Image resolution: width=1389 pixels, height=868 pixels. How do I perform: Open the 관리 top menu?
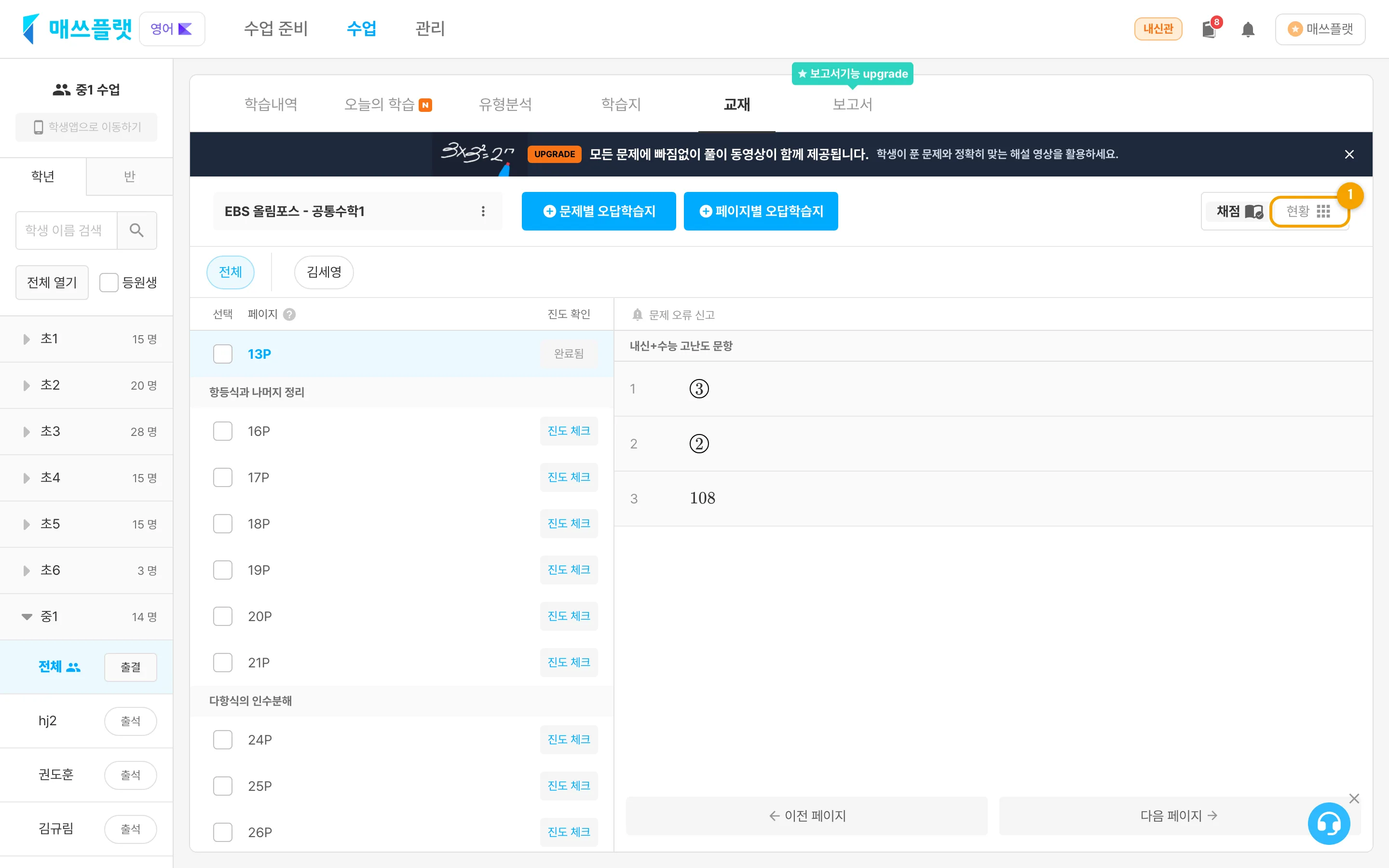click(x=430, y=29)
